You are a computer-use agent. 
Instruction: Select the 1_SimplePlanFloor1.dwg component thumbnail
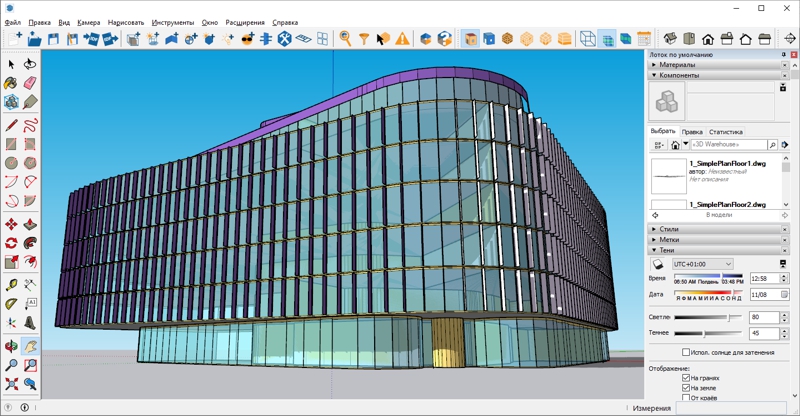pos(668,176)
